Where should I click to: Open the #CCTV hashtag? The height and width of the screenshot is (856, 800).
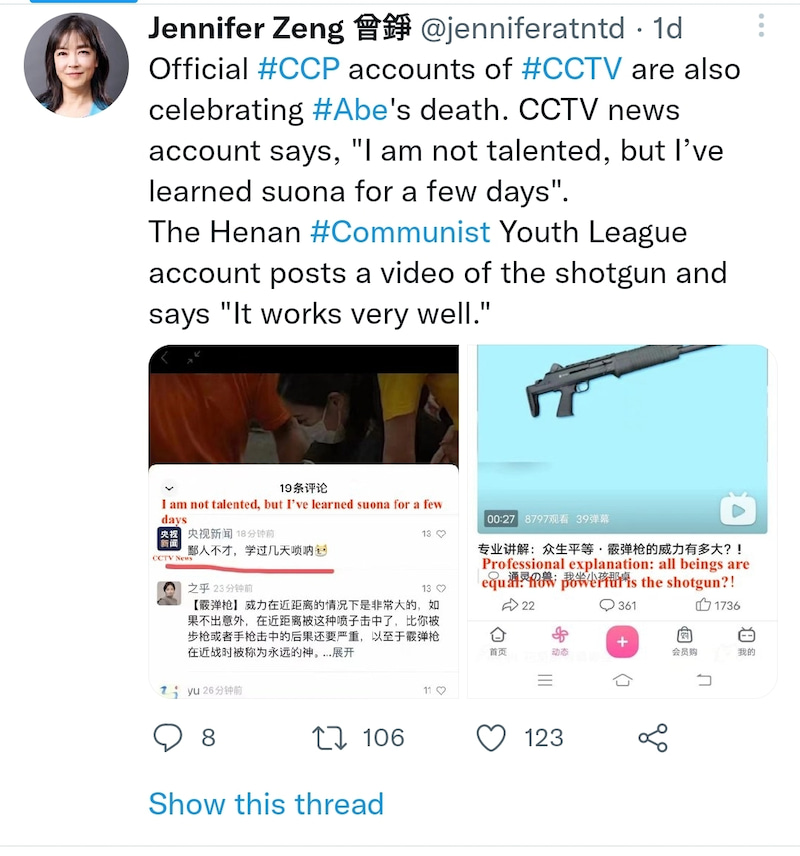[x=572, y=69]
